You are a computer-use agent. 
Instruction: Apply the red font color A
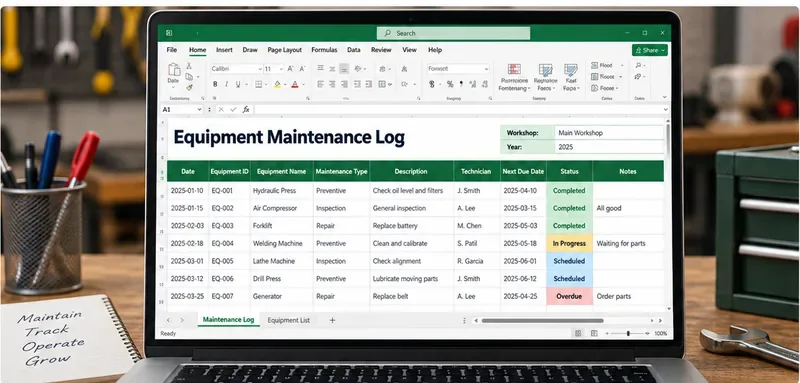click(x=294, y=84)
